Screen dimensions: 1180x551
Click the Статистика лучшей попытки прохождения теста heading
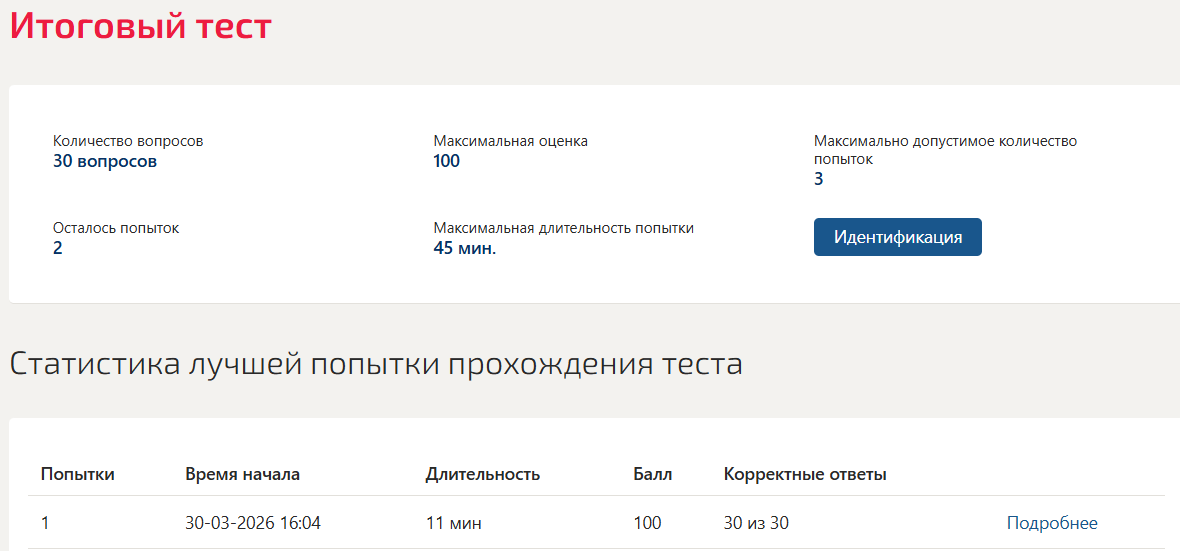376,364
